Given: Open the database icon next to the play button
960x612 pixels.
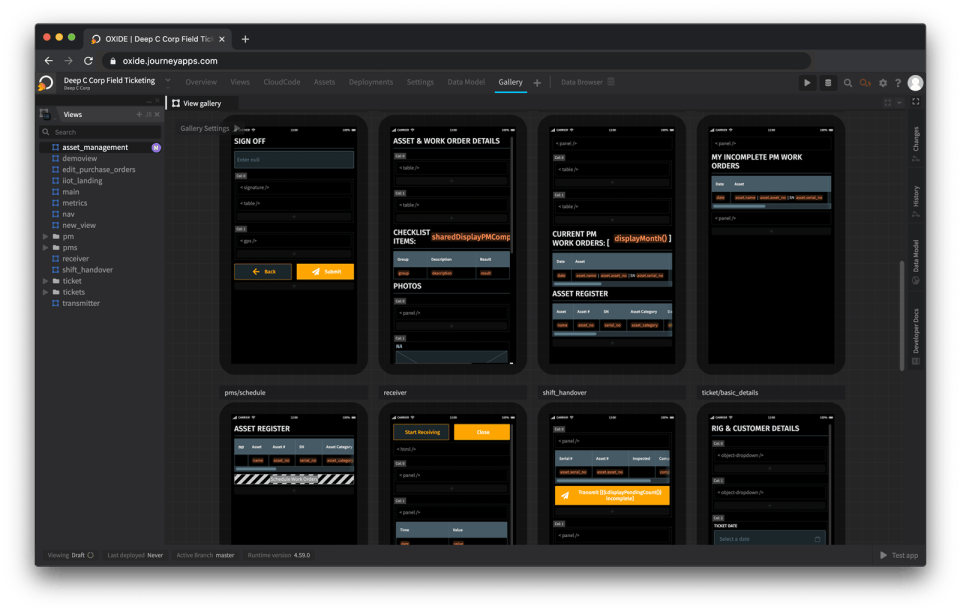Looking at the screenshot, I should click(x=828, y=83).
